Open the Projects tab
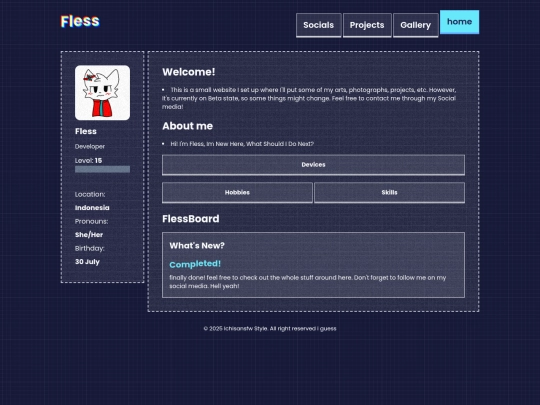Viewport: 540px width, 405px height. pyautogui.click(x=367, y=25)
